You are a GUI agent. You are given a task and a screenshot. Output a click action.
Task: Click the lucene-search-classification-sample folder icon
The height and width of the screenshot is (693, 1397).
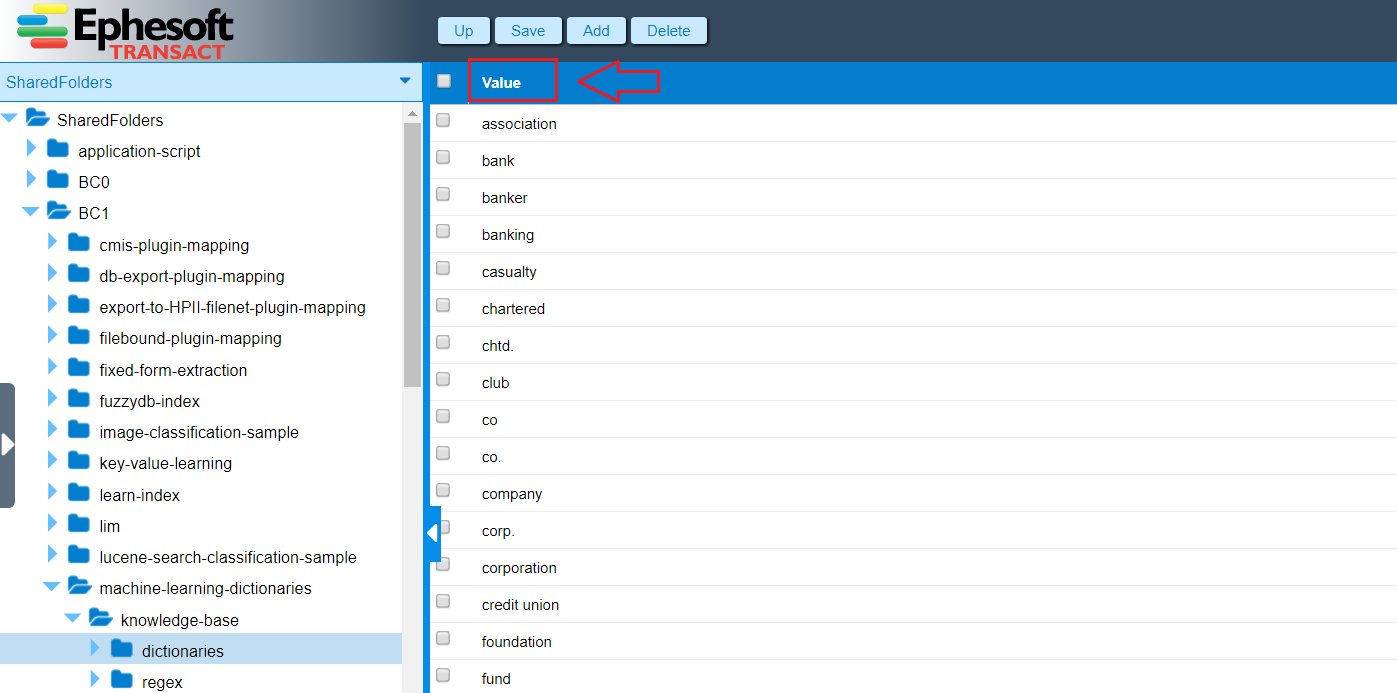pyautogui.click(x=79, y=556)
